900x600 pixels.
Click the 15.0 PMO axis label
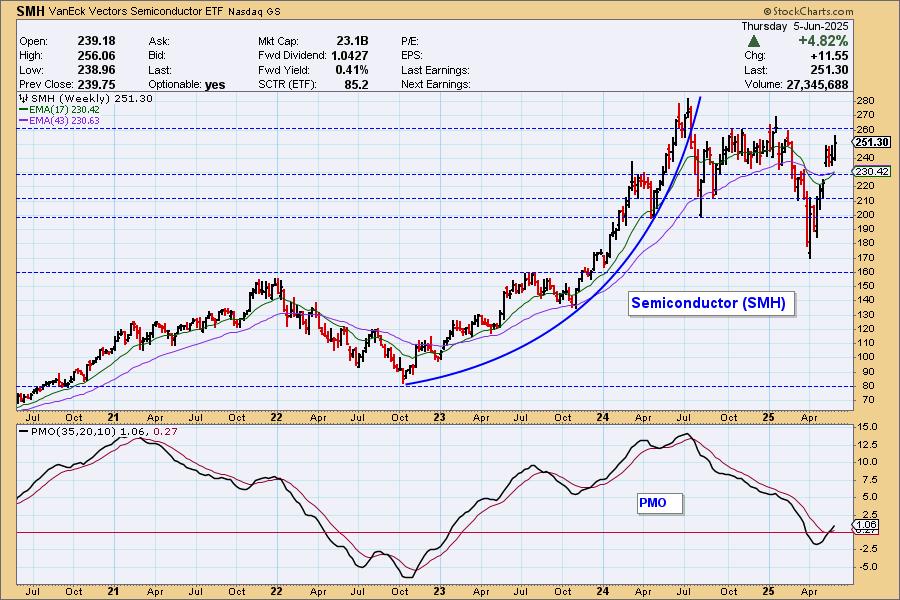(866, 427)
